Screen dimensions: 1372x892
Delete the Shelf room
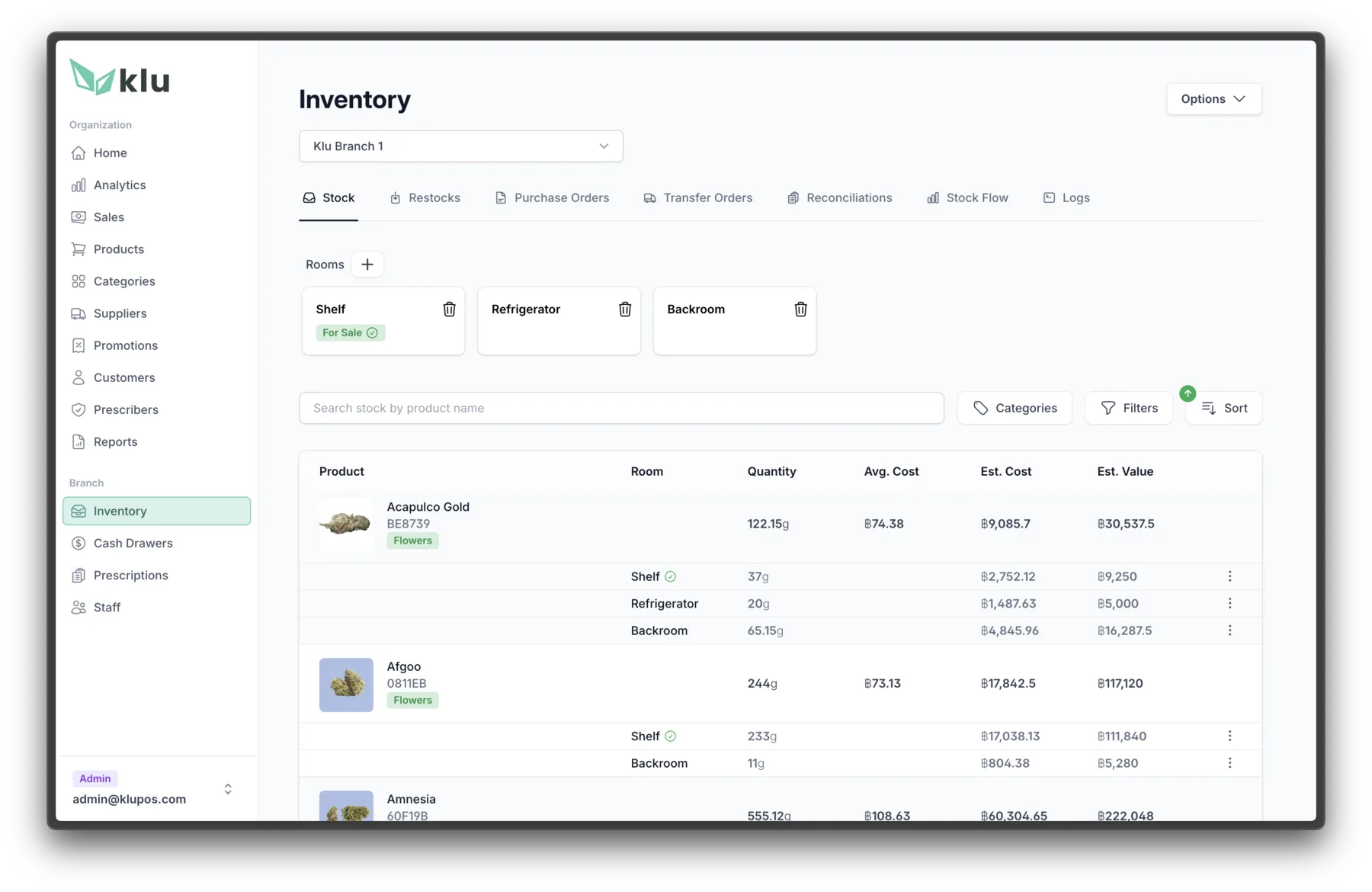(449, 309)
